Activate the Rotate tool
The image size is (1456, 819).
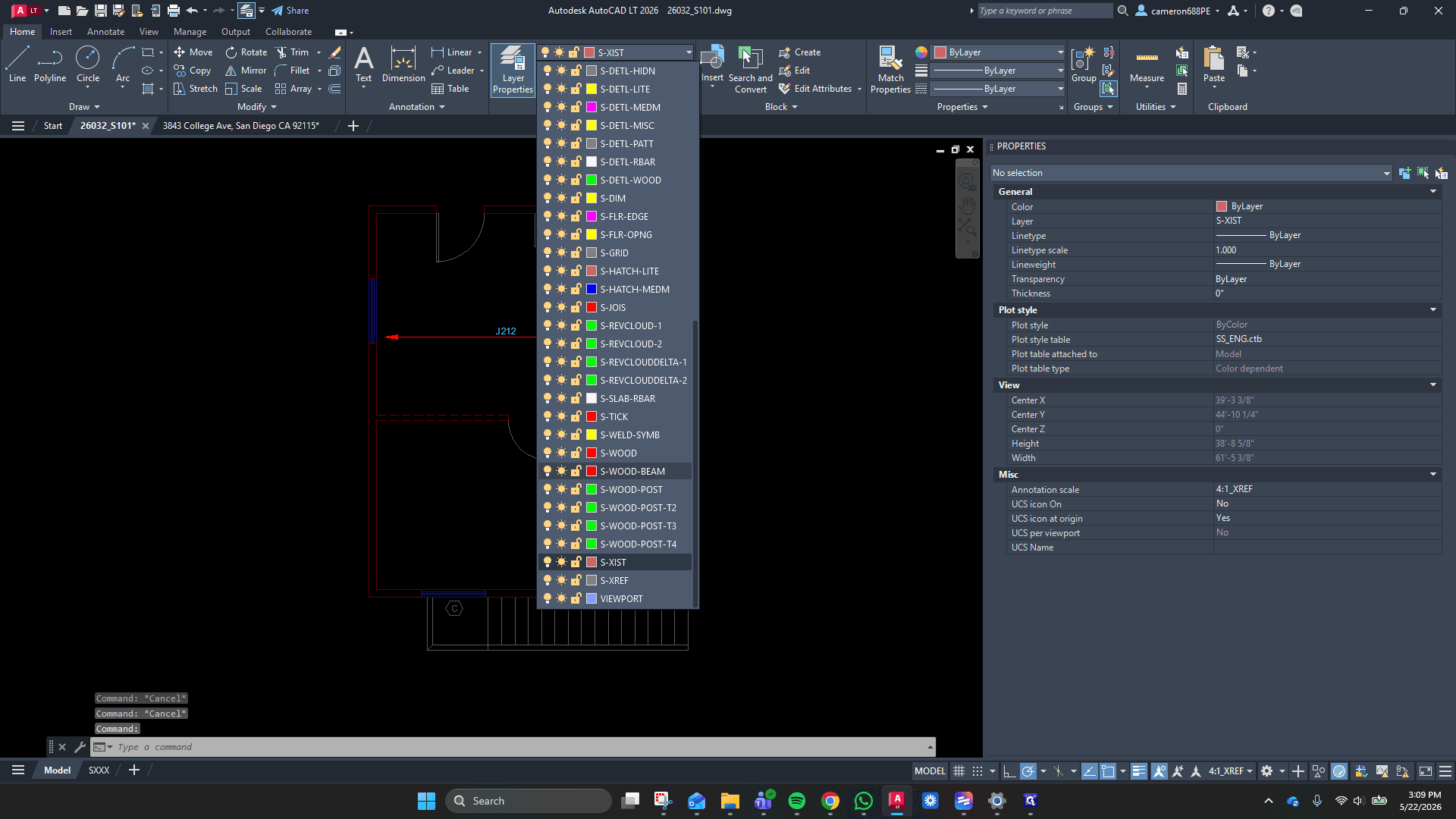click(246, 52)
